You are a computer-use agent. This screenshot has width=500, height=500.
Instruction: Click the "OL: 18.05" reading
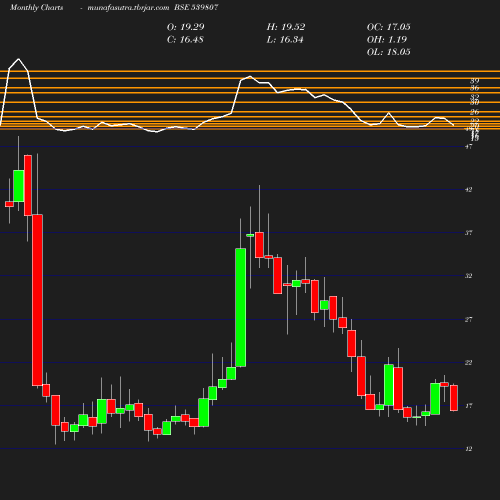click(x=389, y=52)
